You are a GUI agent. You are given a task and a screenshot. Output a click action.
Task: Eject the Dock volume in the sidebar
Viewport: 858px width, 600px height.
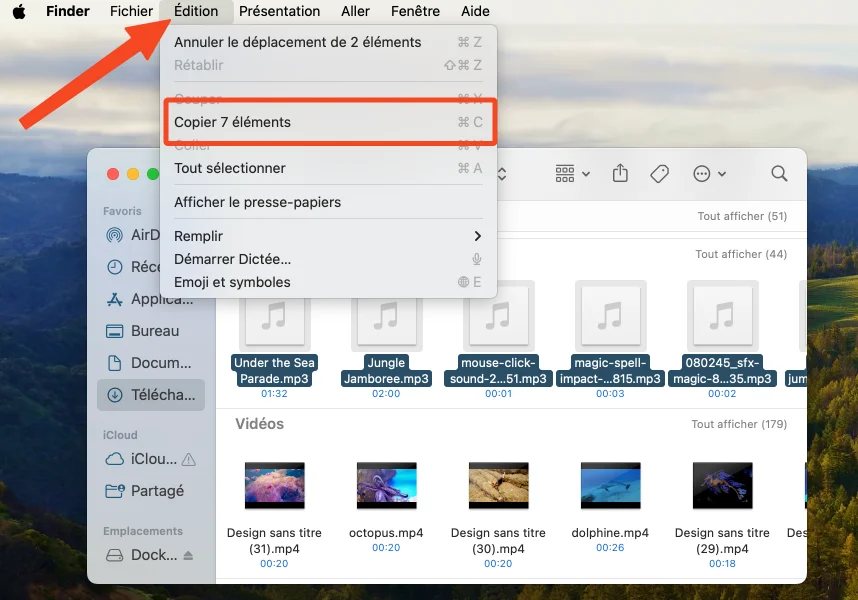click(x=190, y=555)
